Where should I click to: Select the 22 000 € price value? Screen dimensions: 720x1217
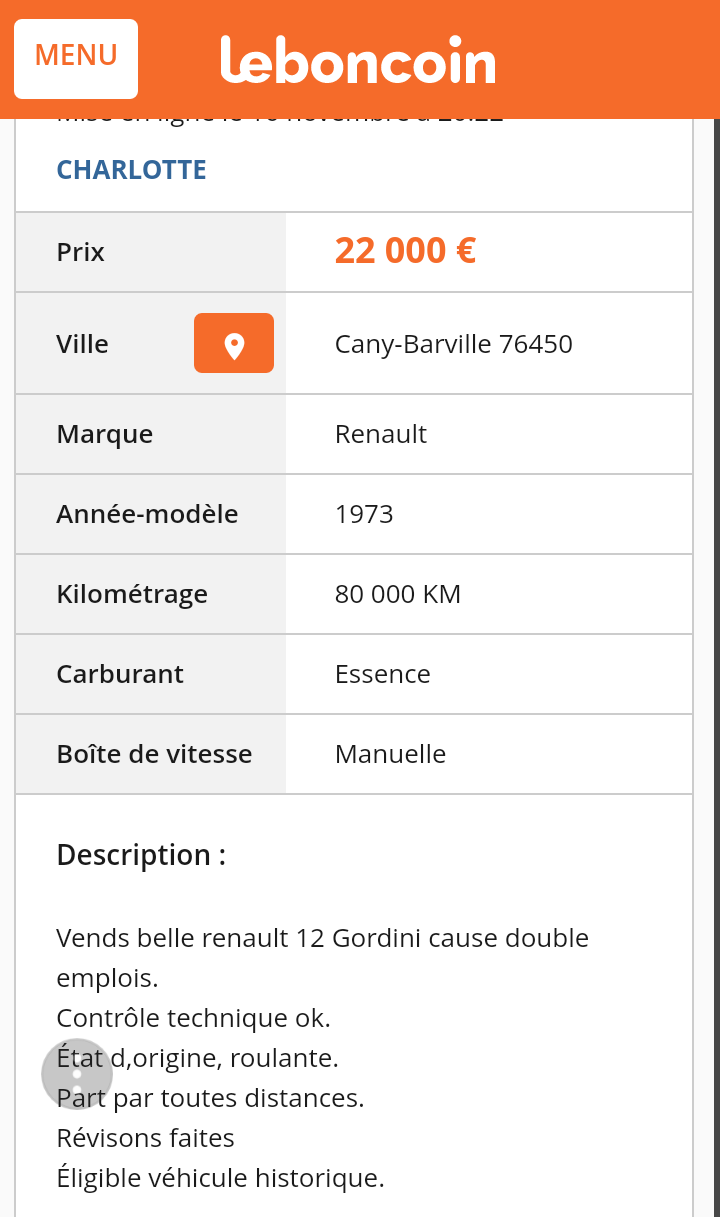(x=405, y=251)
